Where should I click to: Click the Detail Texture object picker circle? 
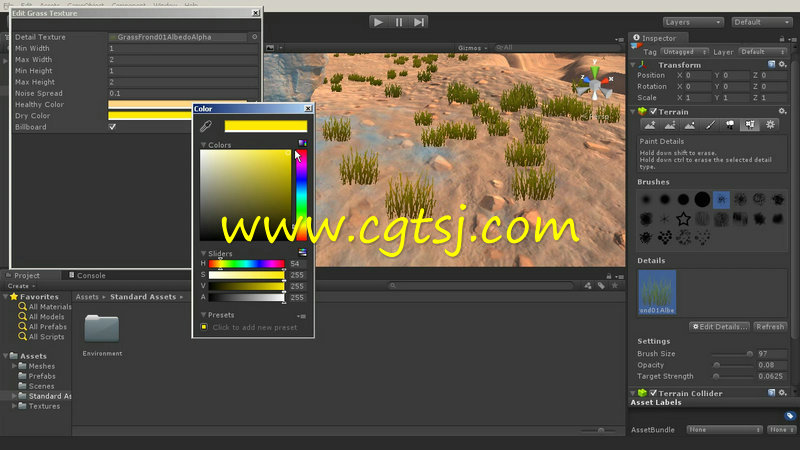click(x=255, y=37)
